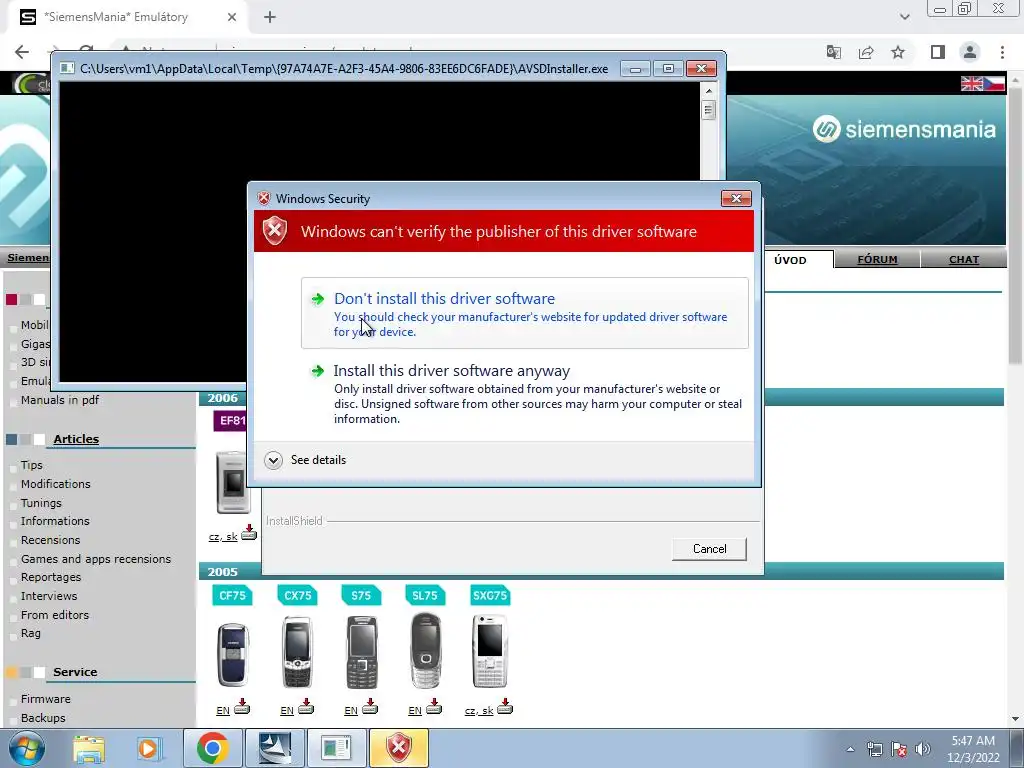Switch to Chrome on taskbar
Image resolution: width=1024 pixels, height=768 pixels.
pos(212,748)
